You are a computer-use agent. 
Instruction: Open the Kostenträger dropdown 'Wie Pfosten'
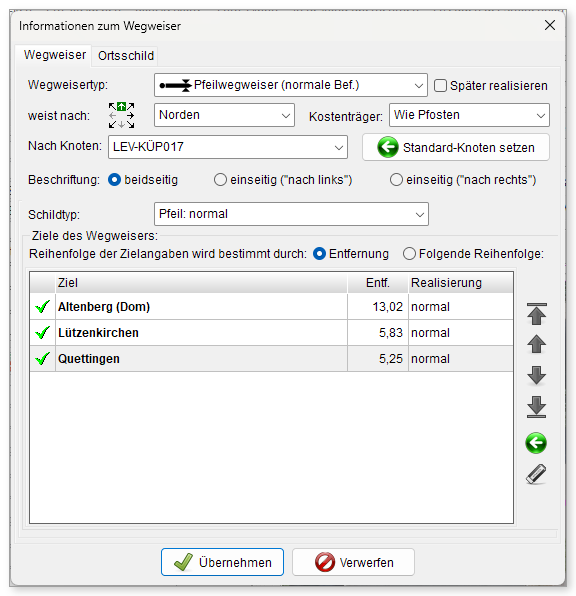click(469, 115)
